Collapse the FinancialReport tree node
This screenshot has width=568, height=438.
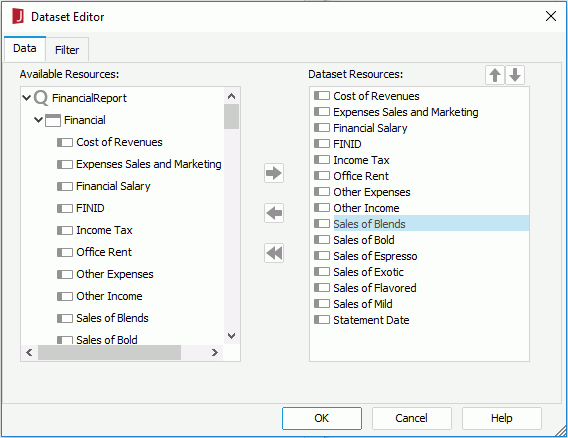pyautogui.click(x=26, y=97)
